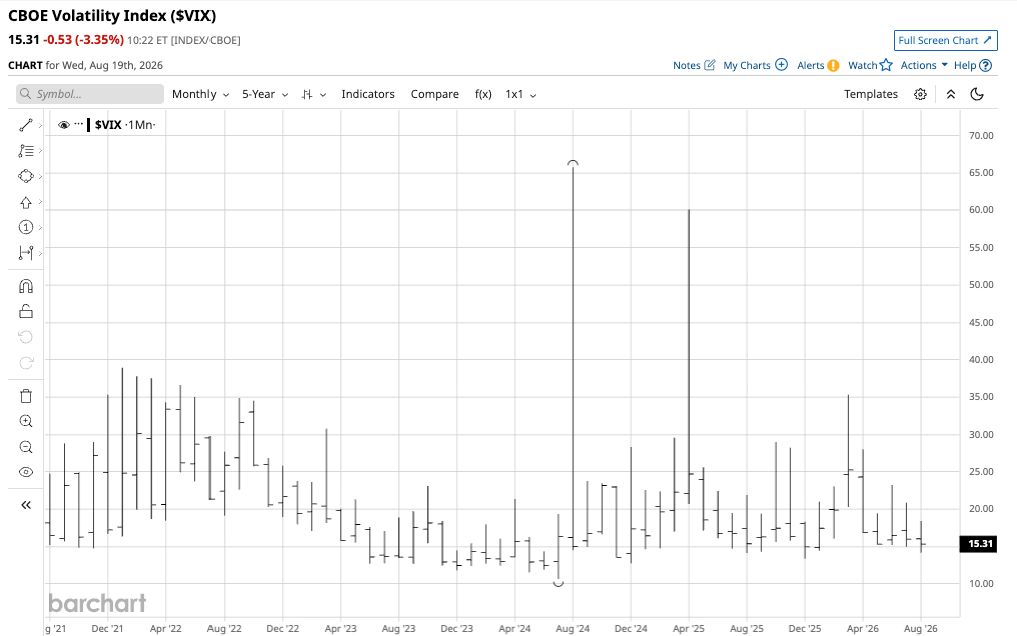Open the 5-Year range dropdown
The image size is (1017, 636).
point(265,94)
